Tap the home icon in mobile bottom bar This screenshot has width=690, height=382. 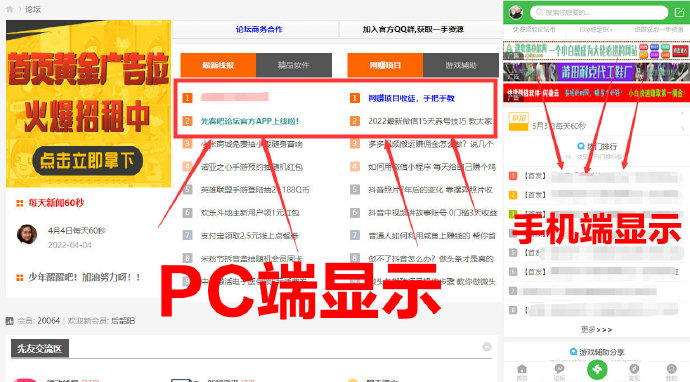tap(522, 370)
